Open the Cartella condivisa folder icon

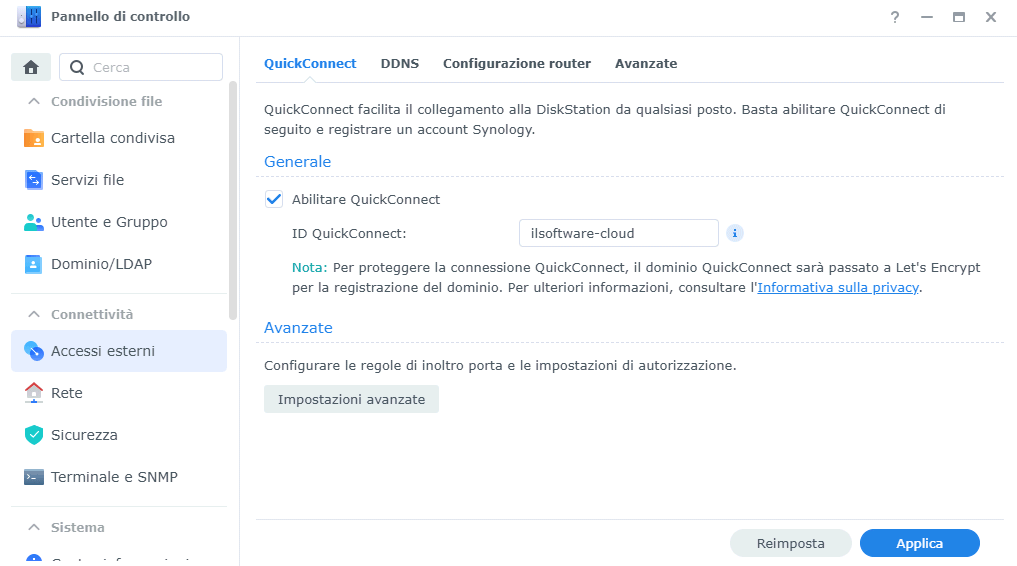tap(34, 138)
